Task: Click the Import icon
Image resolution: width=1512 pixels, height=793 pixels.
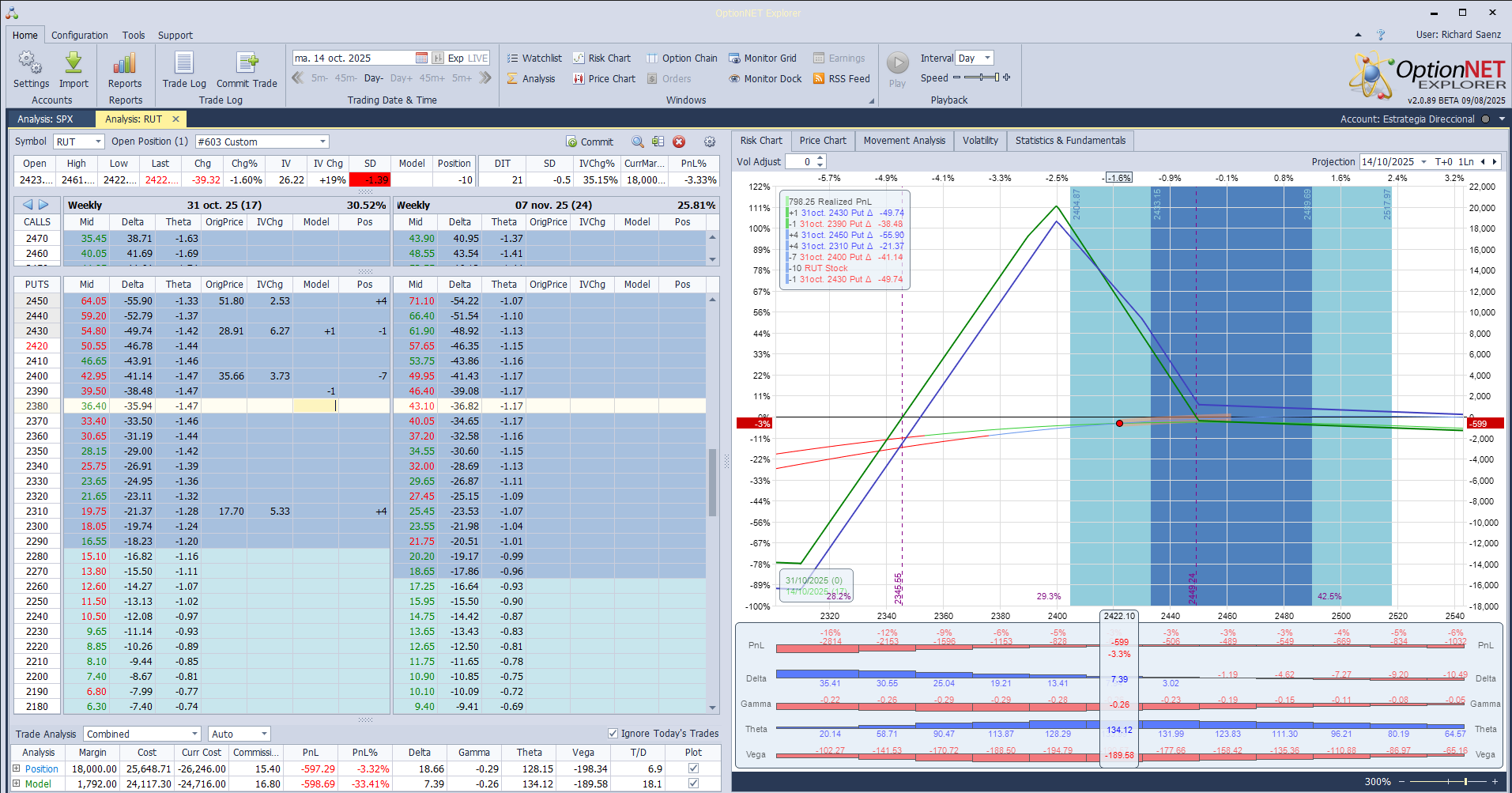Action: tap(74, 70)
